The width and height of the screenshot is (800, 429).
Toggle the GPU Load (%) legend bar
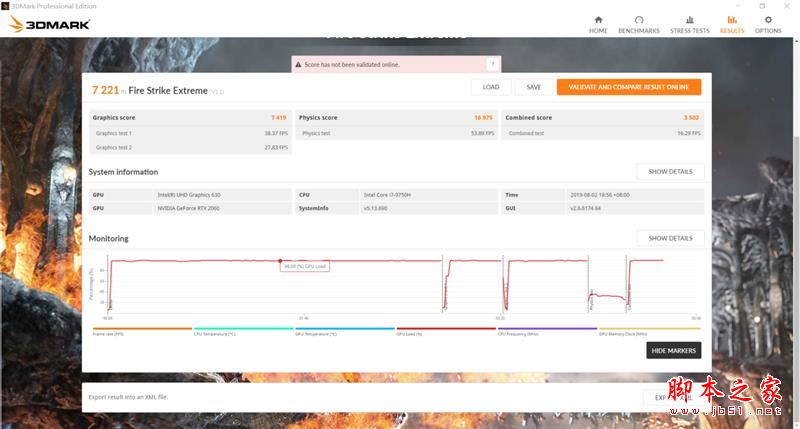coord(446,329)
